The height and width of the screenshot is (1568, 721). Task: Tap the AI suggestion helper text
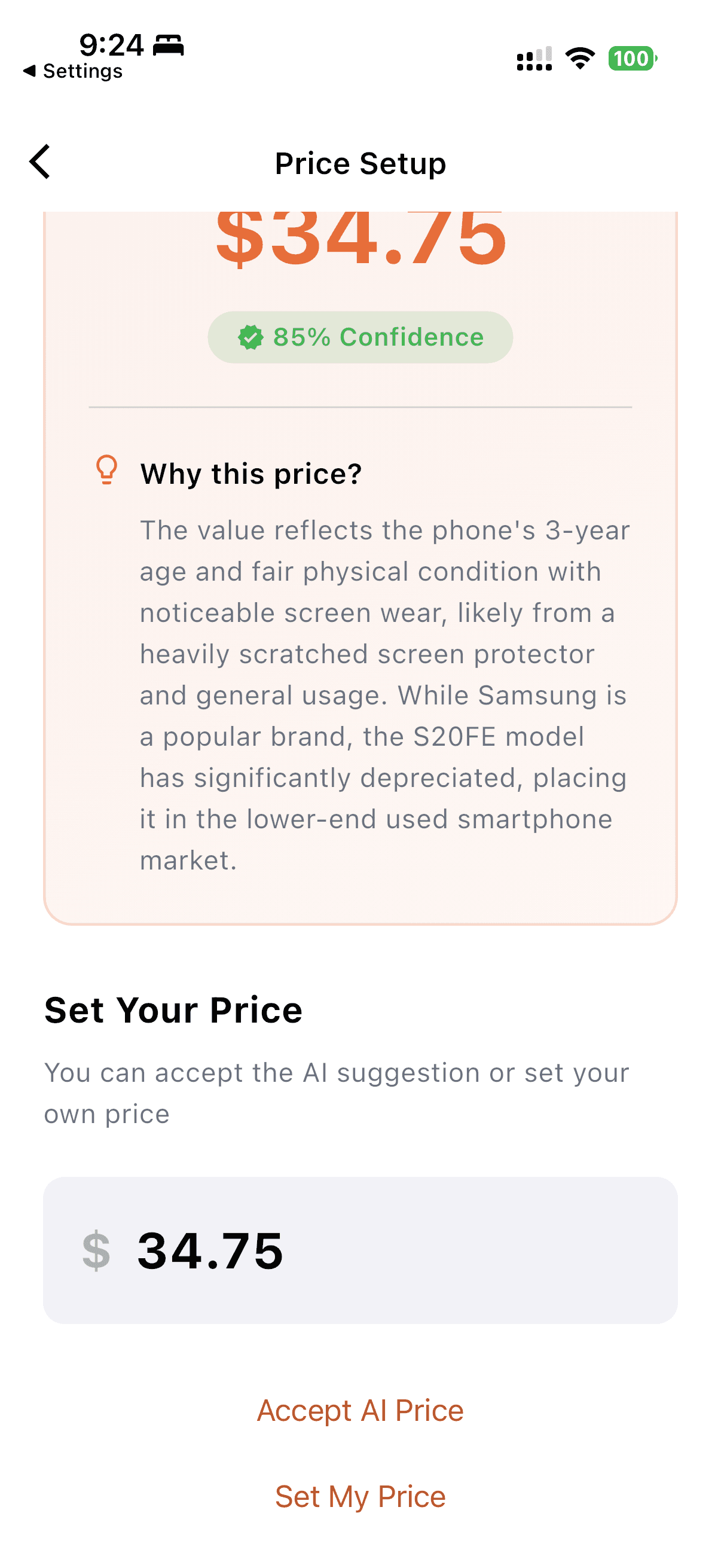337,1093
